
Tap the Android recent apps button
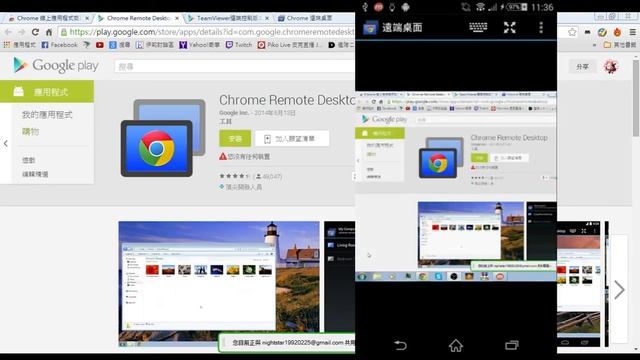click(511, 345)
